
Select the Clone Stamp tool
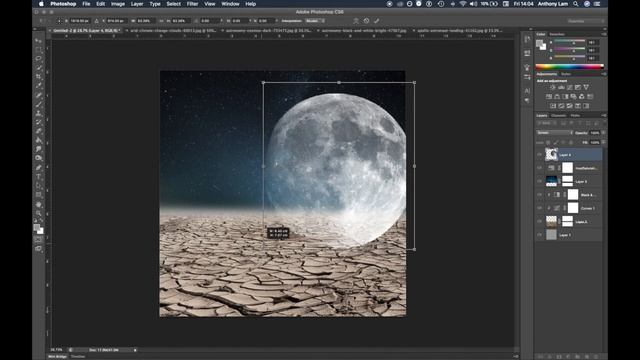(x=38, y=113)
